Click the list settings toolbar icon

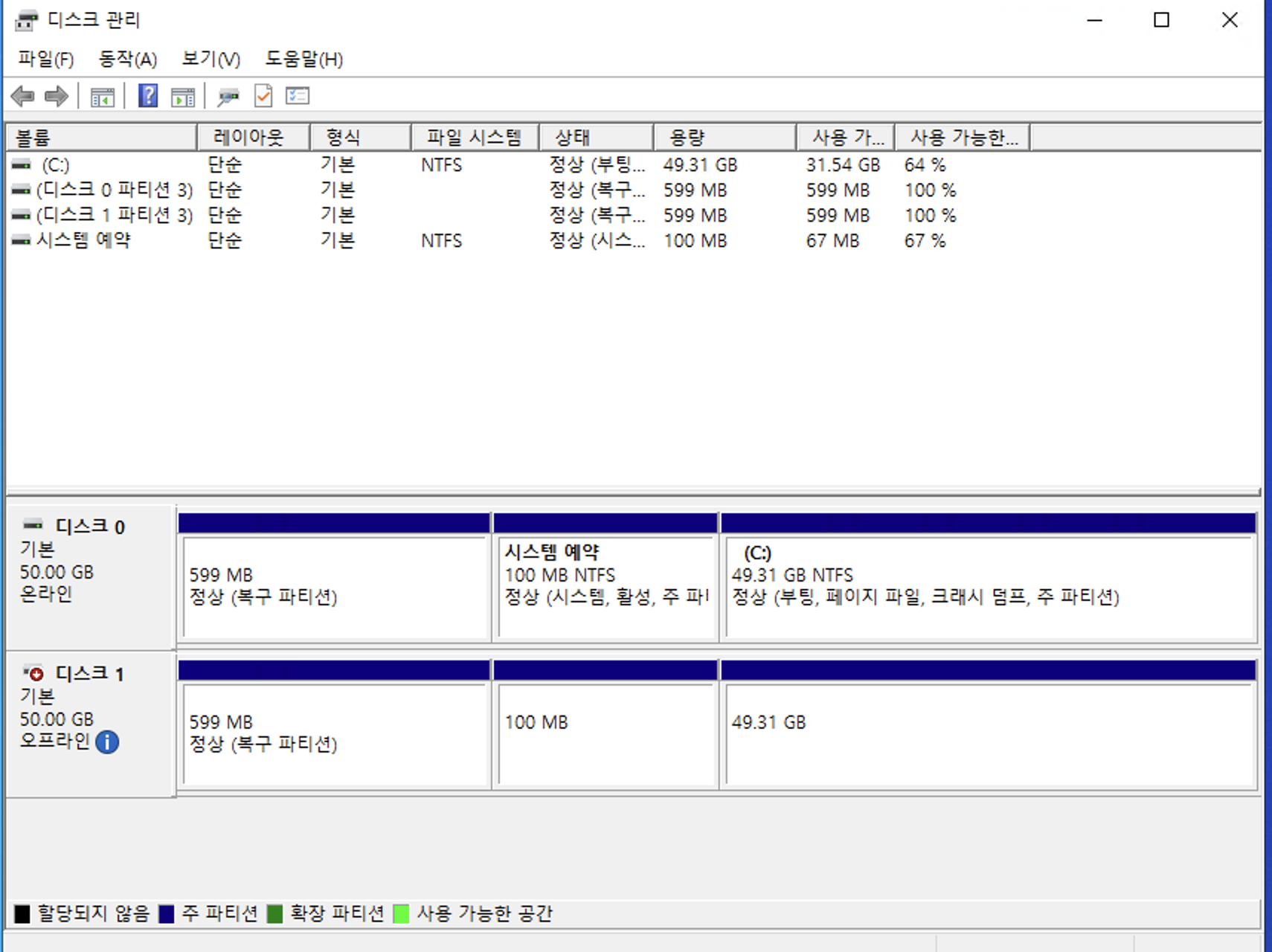click(x=298, y=96)
